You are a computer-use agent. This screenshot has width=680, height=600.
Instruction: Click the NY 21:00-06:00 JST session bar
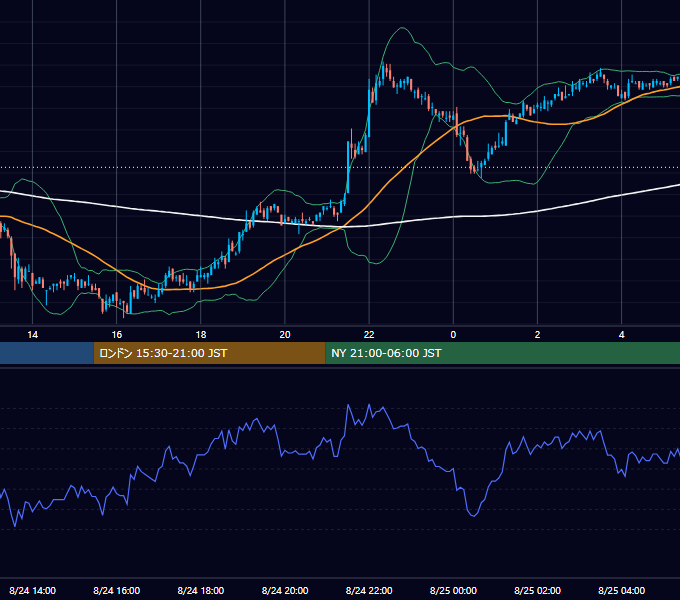point(503,353)
